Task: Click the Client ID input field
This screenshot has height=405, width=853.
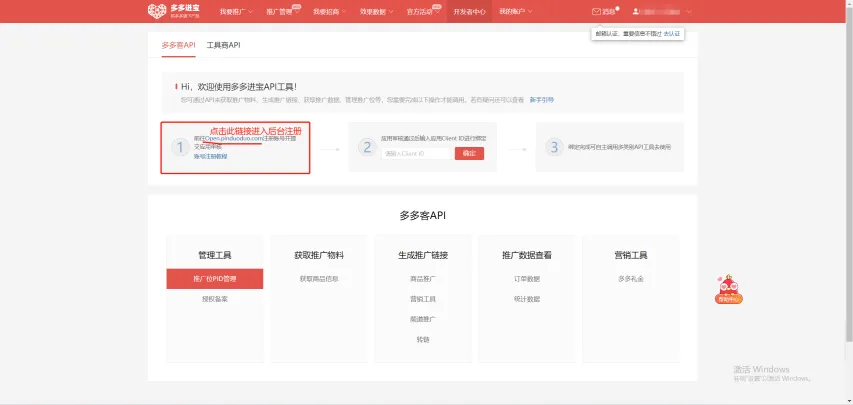Action: (416, 154)
